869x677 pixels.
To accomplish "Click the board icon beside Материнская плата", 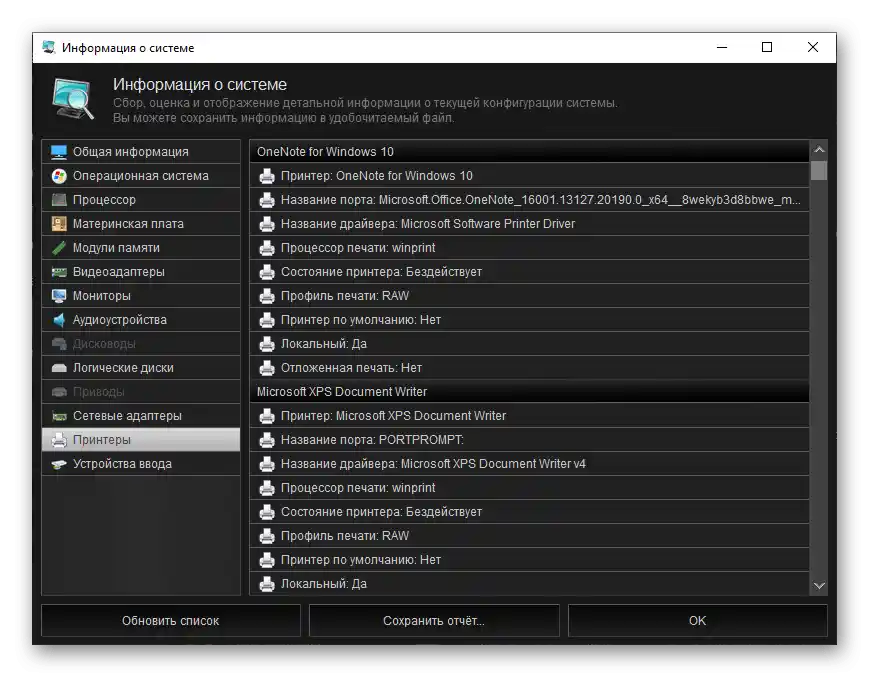I will tap(59, 224).
